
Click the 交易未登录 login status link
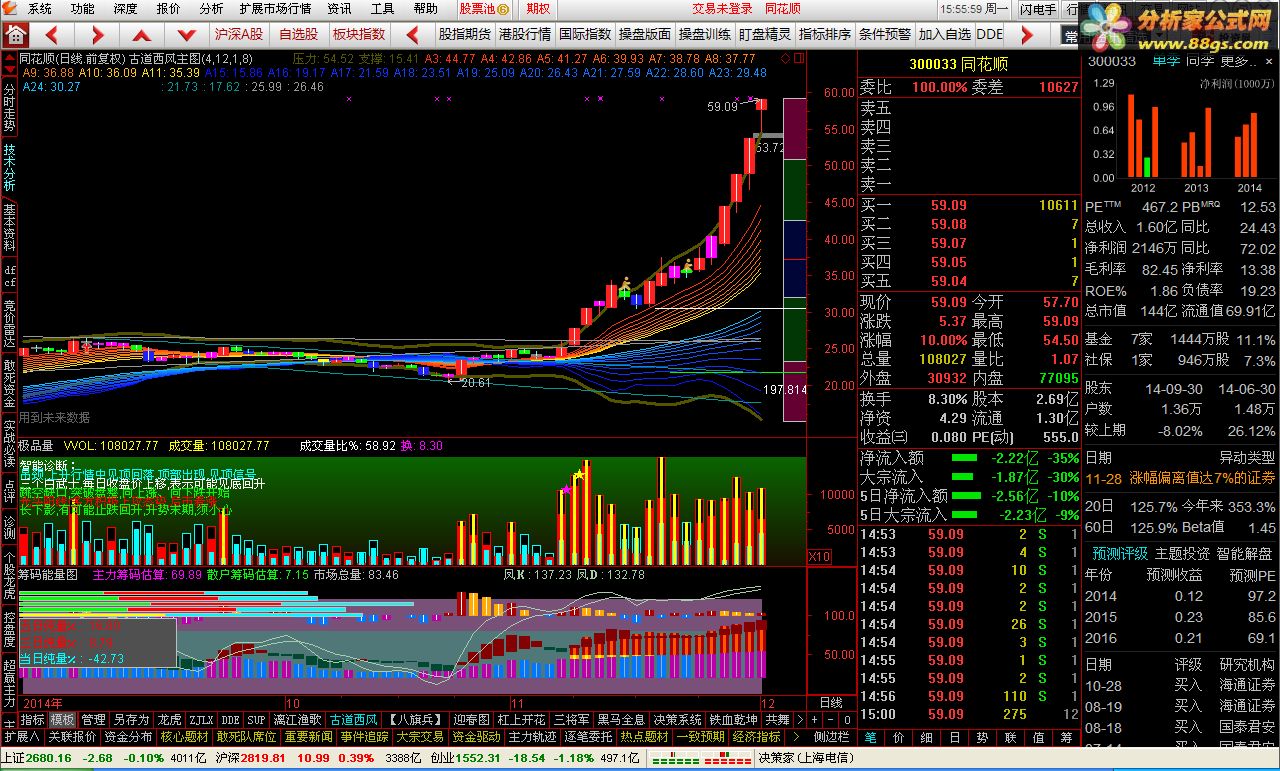point(722,9)
